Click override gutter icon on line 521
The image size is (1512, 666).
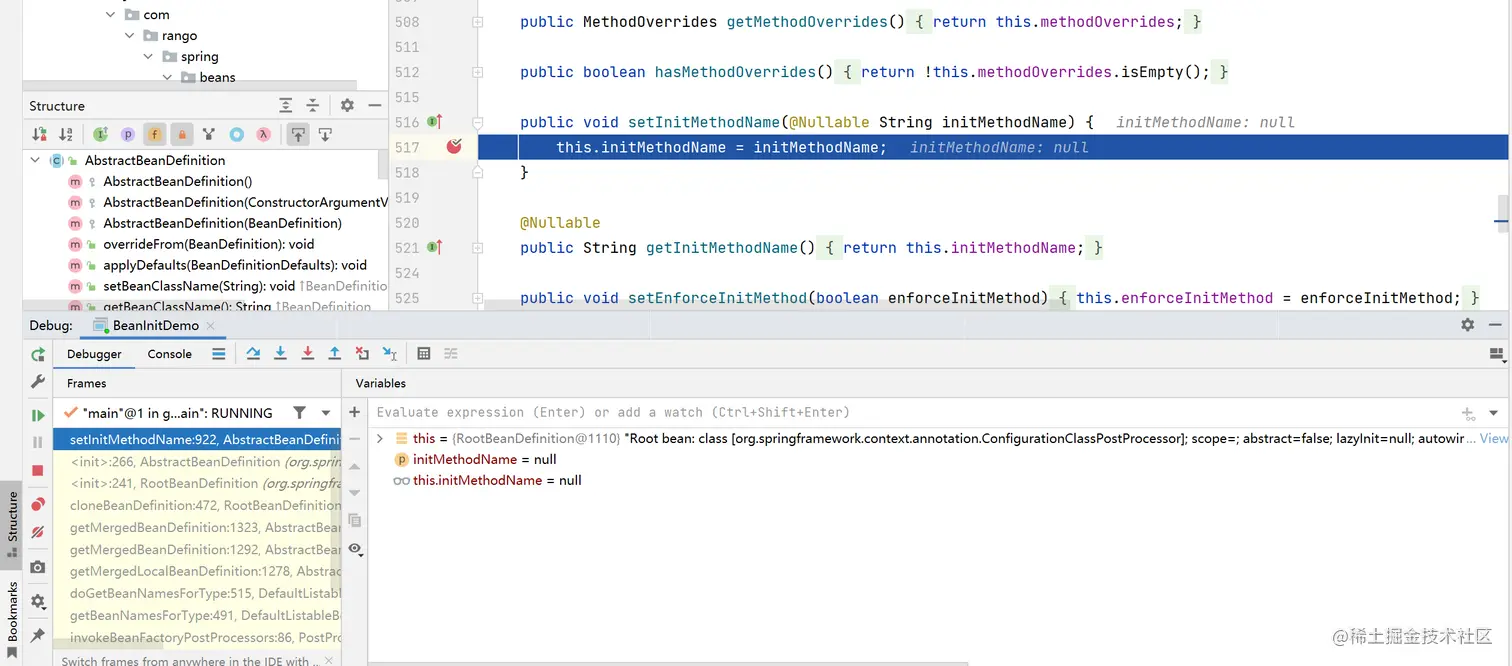435,247
